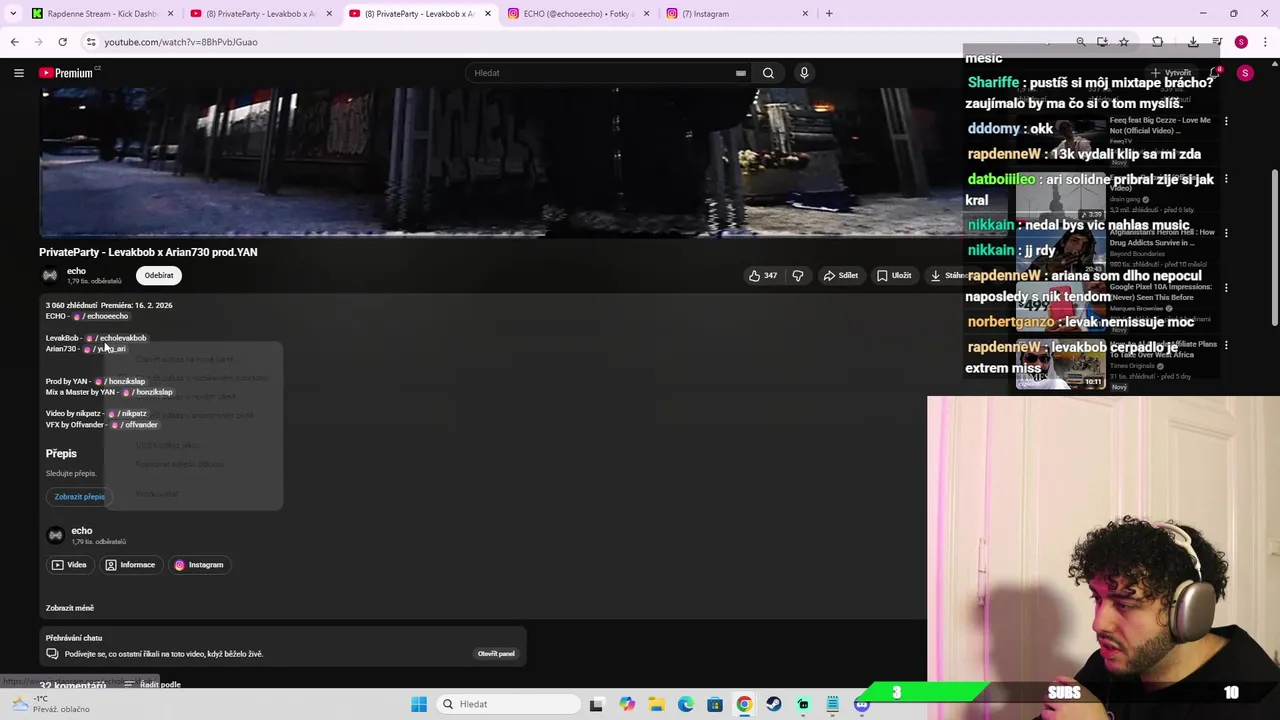Viewport: 1280px width, 720px height.
Task: Switch to Rapdenne Stream Kick Dashboard tab
Action: pyautogui.click(x=102, y=14)
